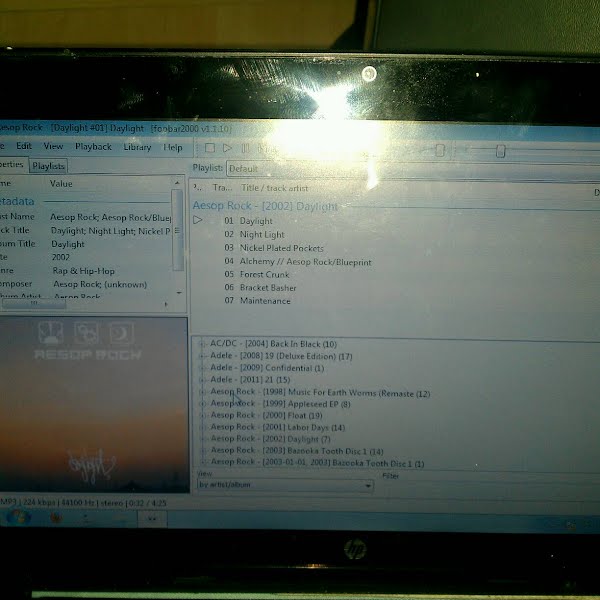Select track 07 Maintenance
Image resolution: width=600 pixels, height=600 pixels.
(257, 301)
